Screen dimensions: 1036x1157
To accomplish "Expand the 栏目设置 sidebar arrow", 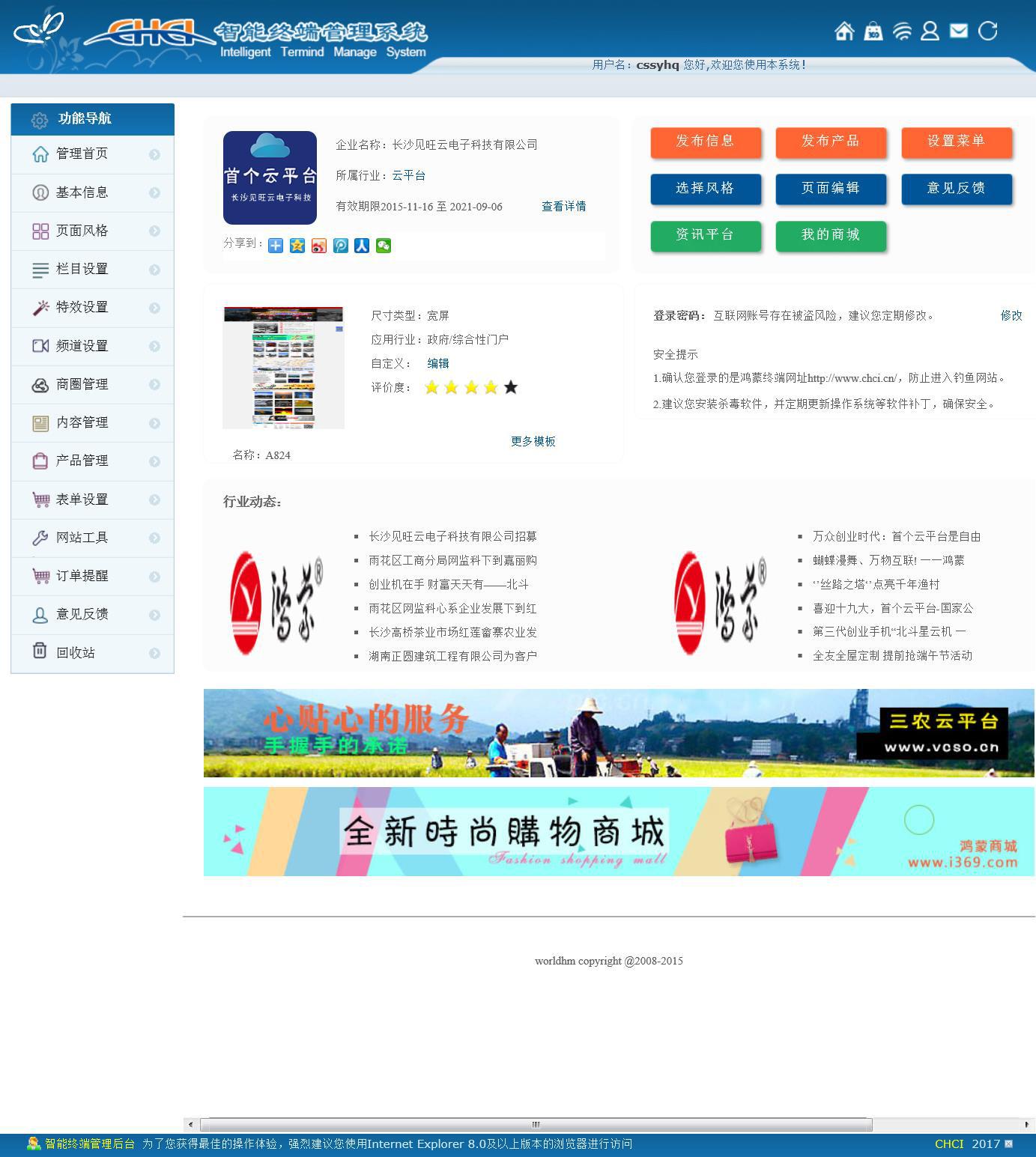I will (x=154, y=270).
